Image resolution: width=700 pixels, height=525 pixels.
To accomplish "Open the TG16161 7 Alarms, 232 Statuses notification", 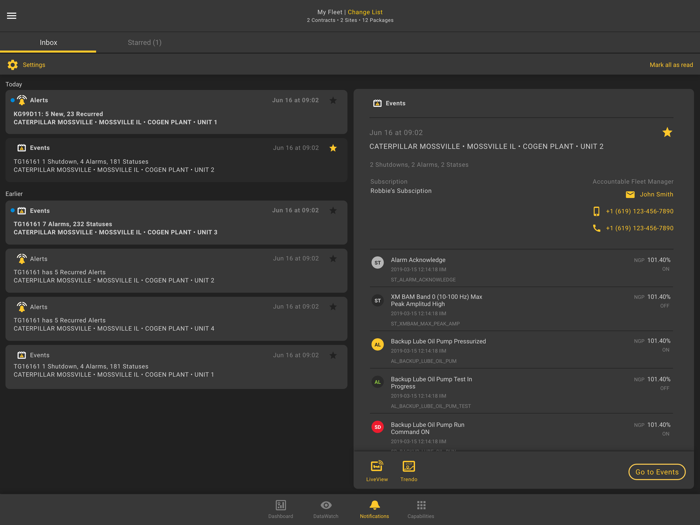I will tap(176, 222).
